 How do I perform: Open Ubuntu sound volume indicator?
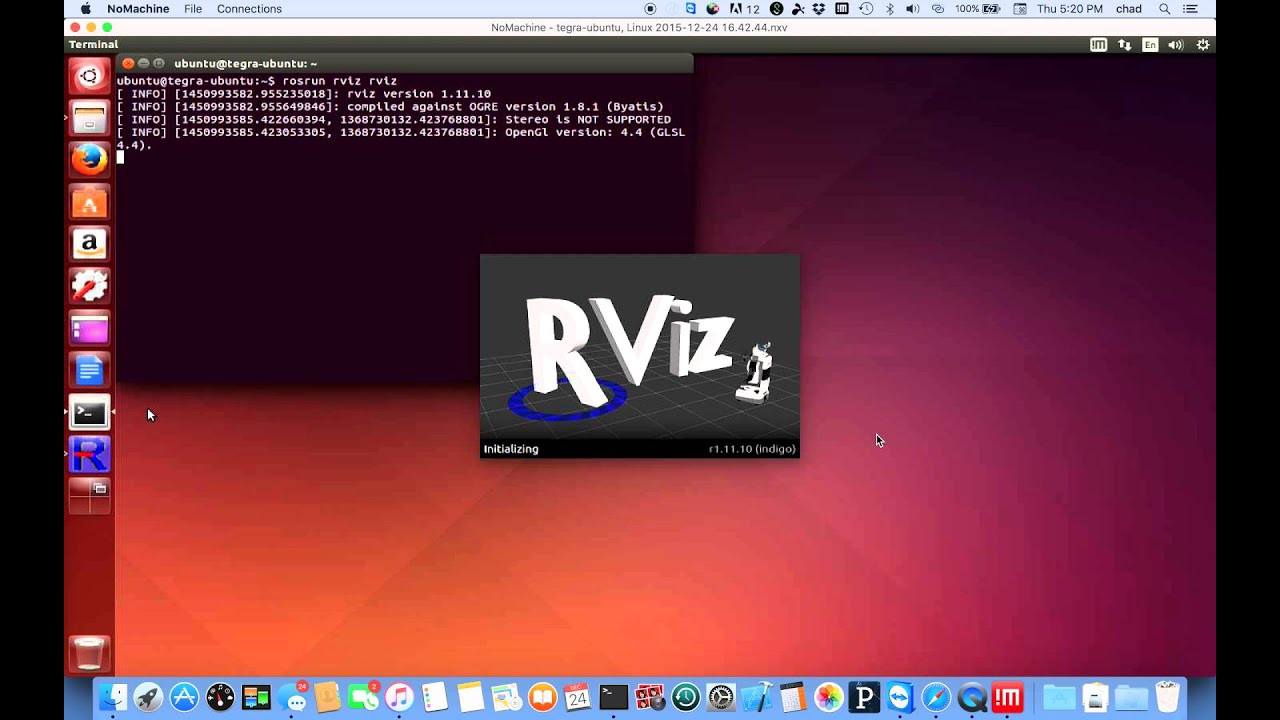click(x=1176, y=45)
